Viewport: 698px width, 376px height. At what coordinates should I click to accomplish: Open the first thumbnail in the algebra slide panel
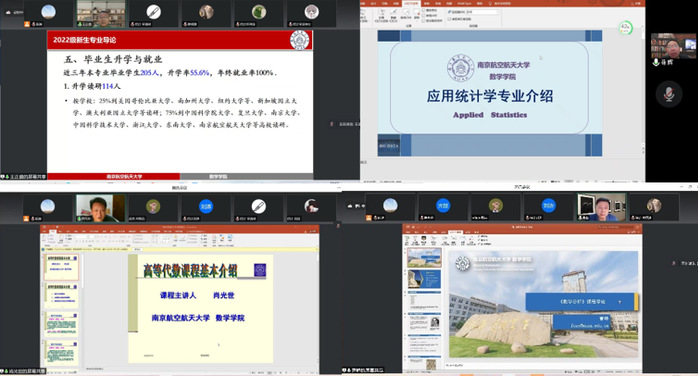pyautogui.click(x=62, y=268)
